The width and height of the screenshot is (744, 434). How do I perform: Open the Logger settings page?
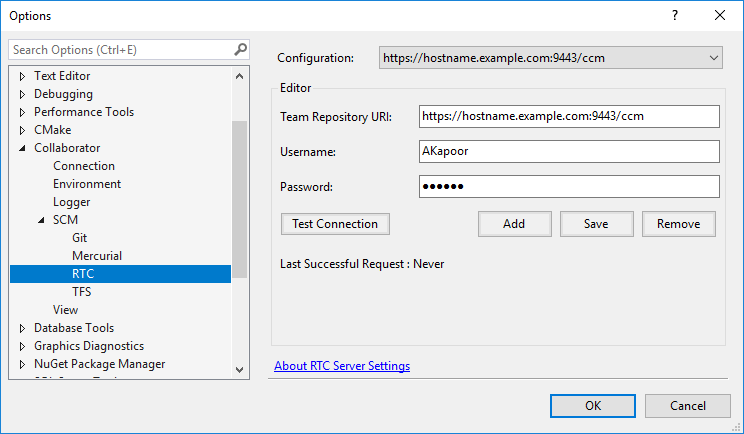point(72,202)
